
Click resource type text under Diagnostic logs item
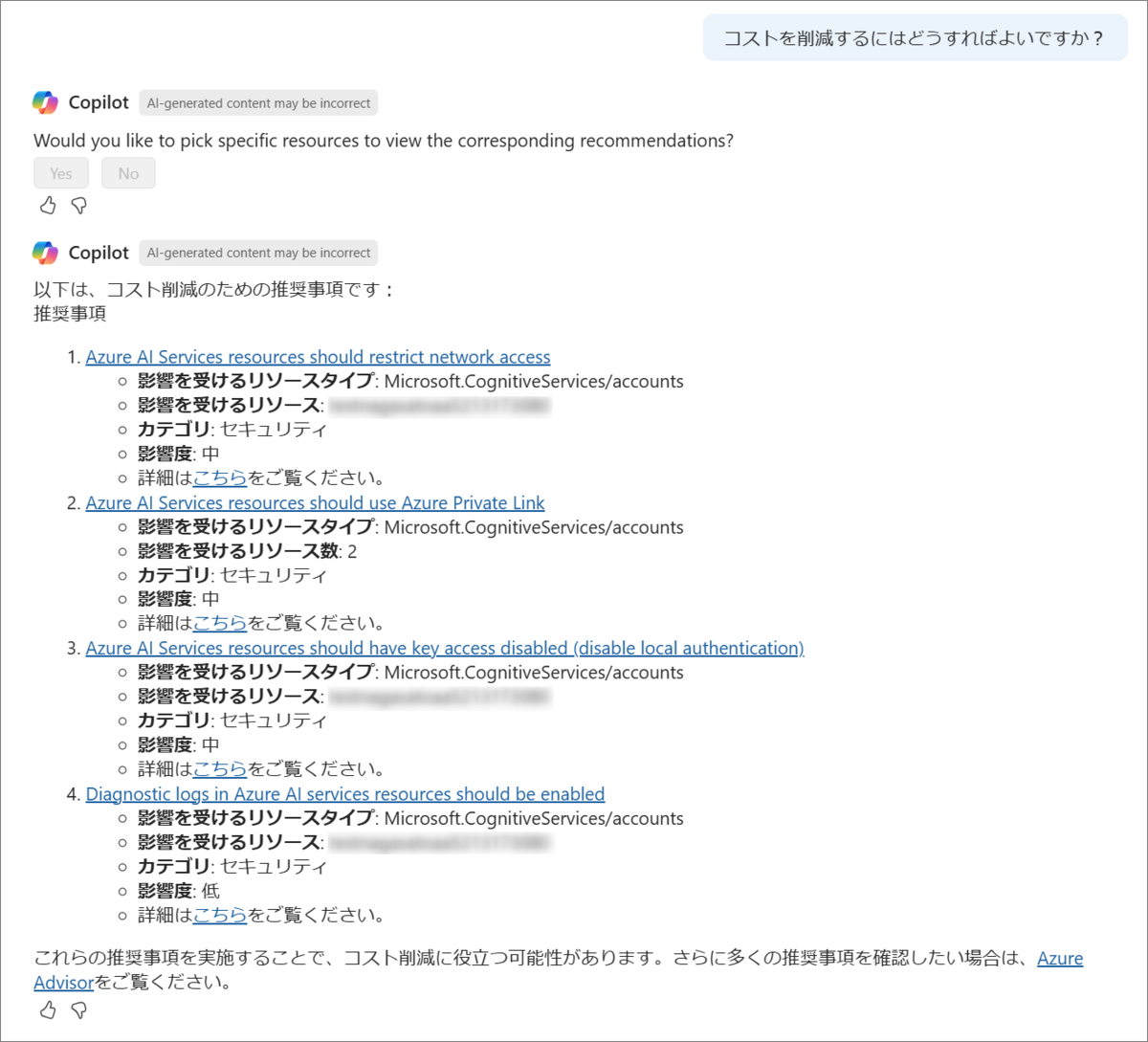[410, 818]
